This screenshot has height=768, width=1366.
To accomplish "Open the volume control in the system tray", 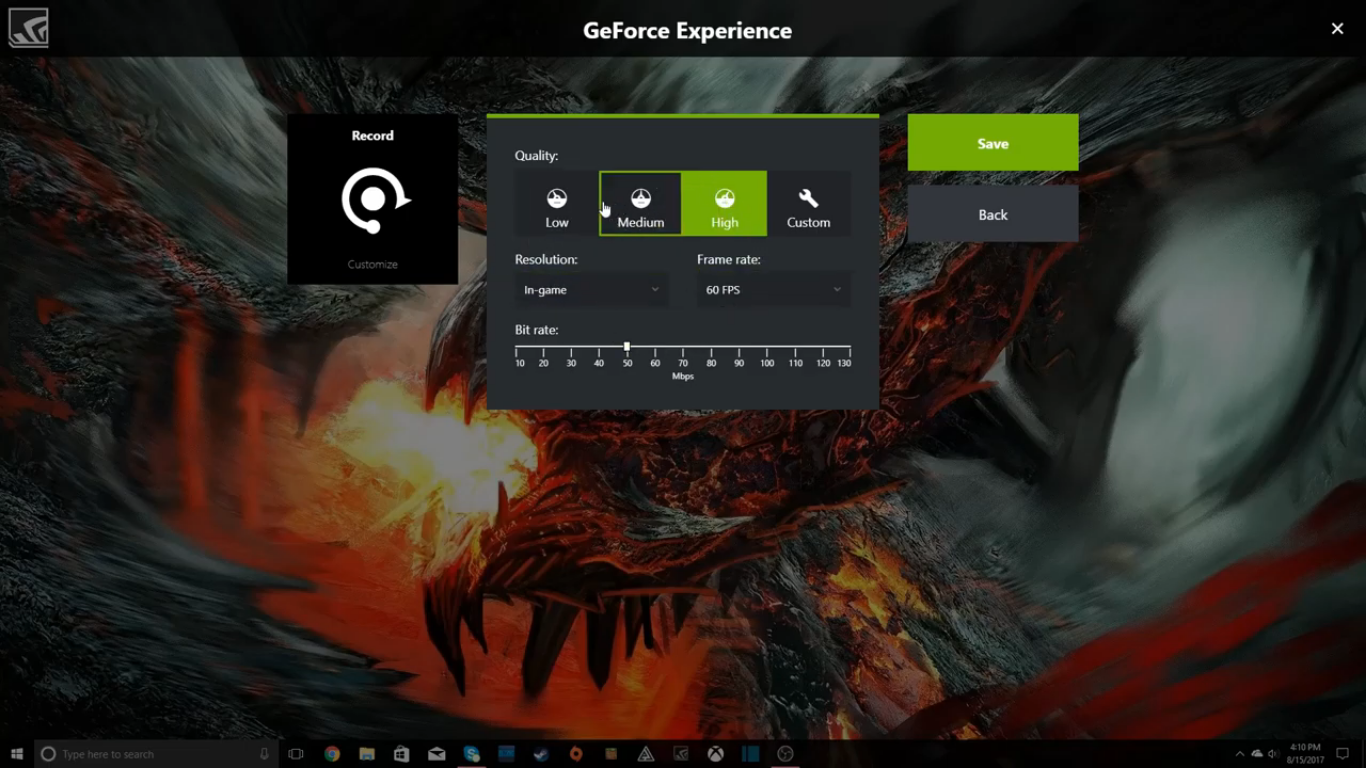I will [x=1273, y=754].
